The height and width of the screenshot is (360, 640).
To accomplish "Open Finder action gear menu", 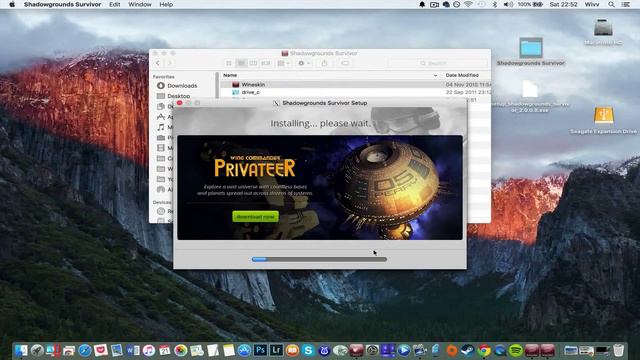I will (x=304, y=63).
